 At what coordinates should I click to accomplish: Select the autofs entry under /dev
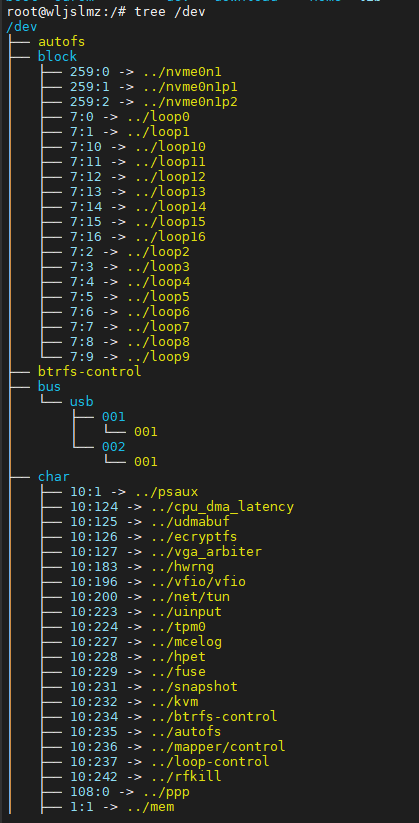pos(61,41)
